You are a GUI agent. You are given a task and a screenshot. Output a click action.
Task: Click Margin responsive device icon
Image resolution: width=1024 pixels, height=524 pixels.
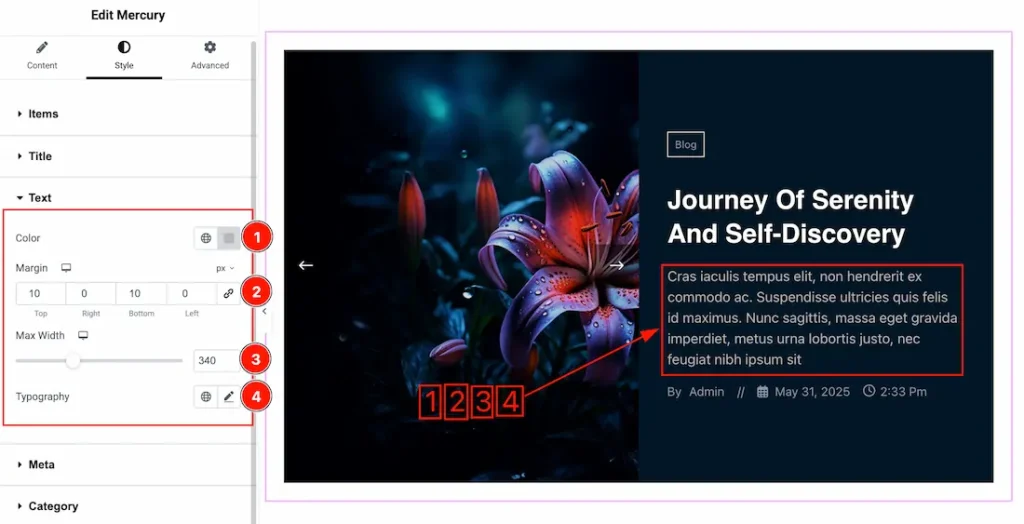66,268
